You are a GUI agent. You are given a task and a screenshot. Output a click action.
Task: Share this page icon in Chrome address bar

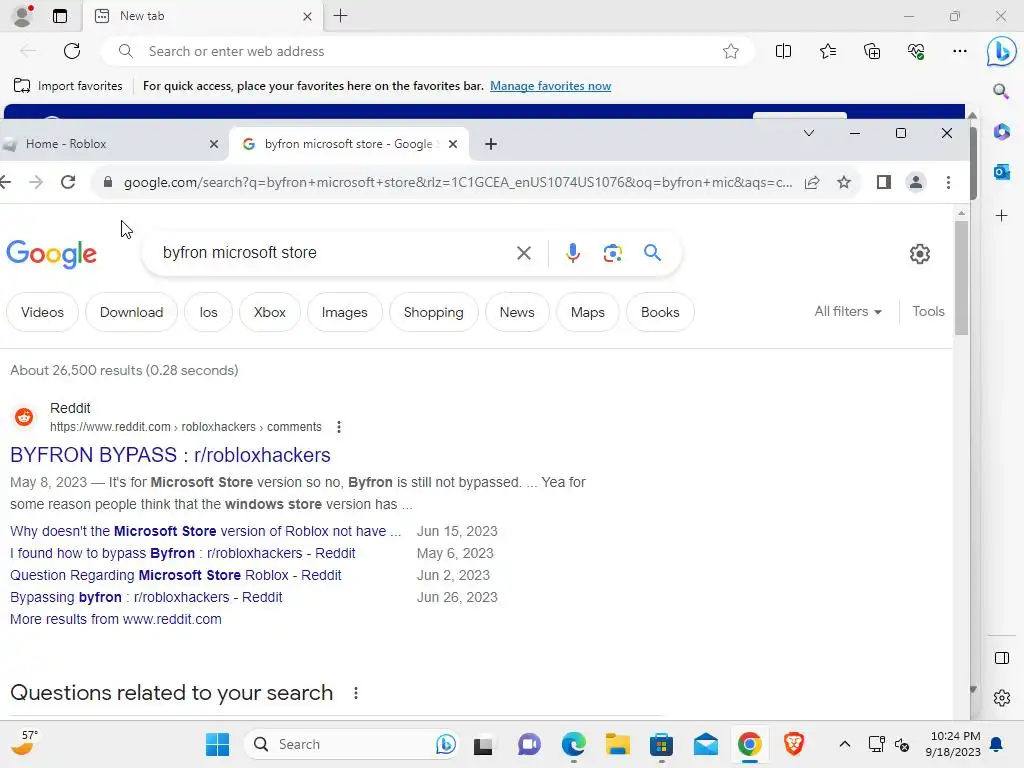pyautogui.click(x=812, y=182)
